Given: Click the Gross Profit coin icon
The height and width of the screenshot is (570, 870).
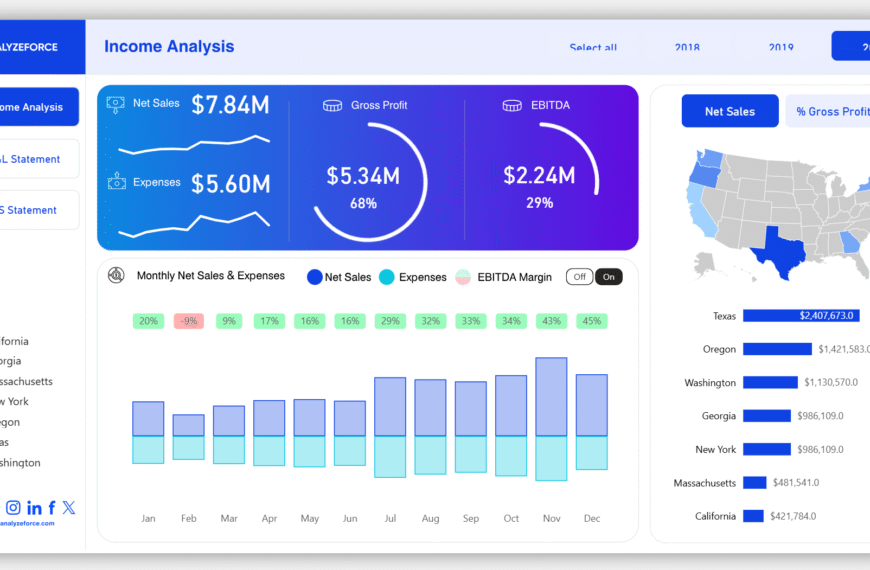Looking at the screenshot, I should 332,105.
